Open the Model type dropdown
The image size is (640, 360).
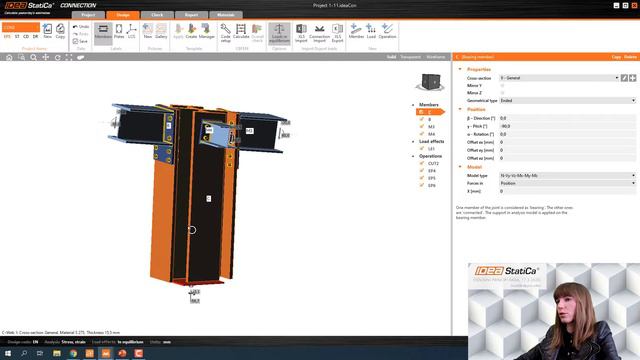coord(568,176)
